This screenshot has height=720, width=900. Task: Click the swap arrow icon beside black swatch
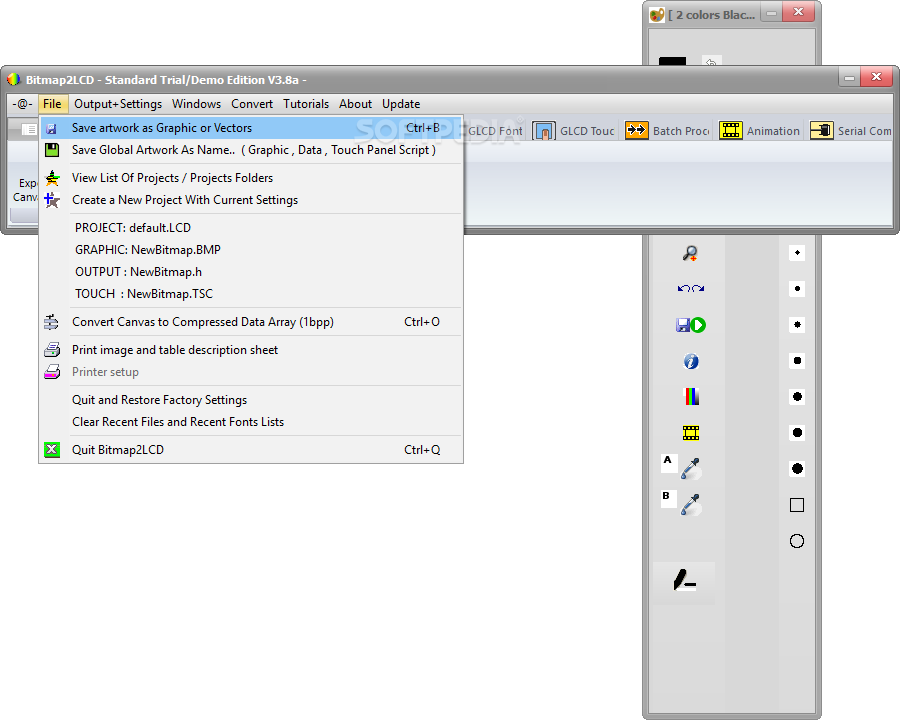(711, 61)
